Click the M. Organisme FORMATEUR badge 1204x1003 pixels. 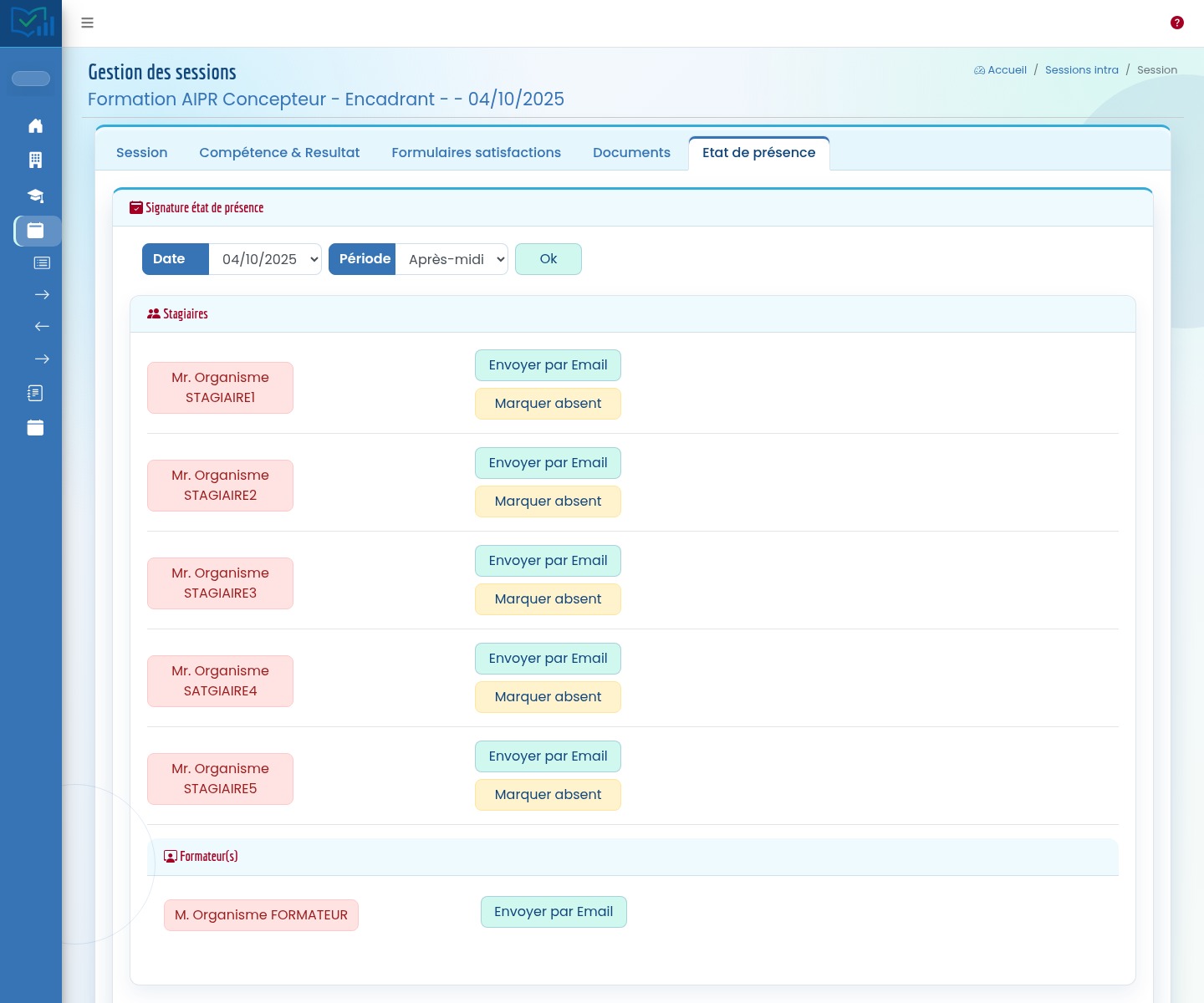(261, 915)
